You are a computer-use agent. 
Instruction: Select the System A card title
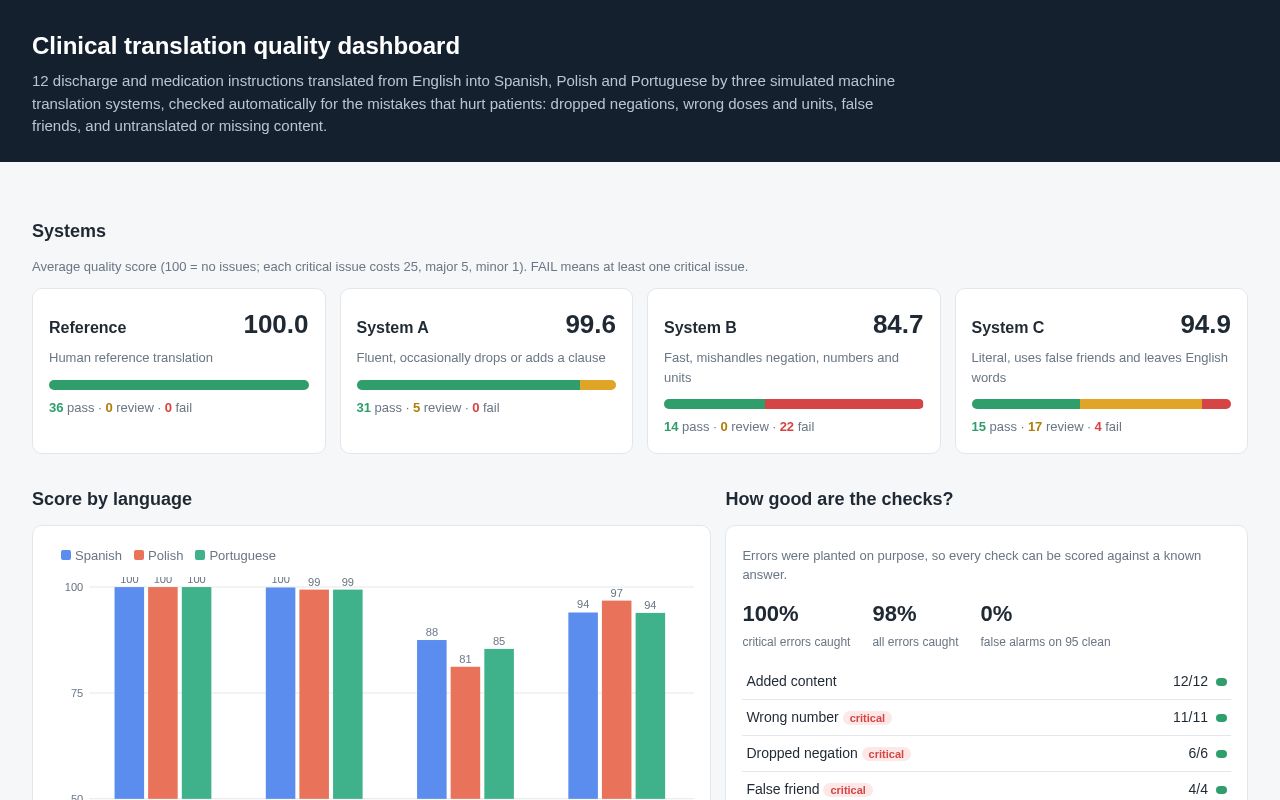tap(393, 327)
